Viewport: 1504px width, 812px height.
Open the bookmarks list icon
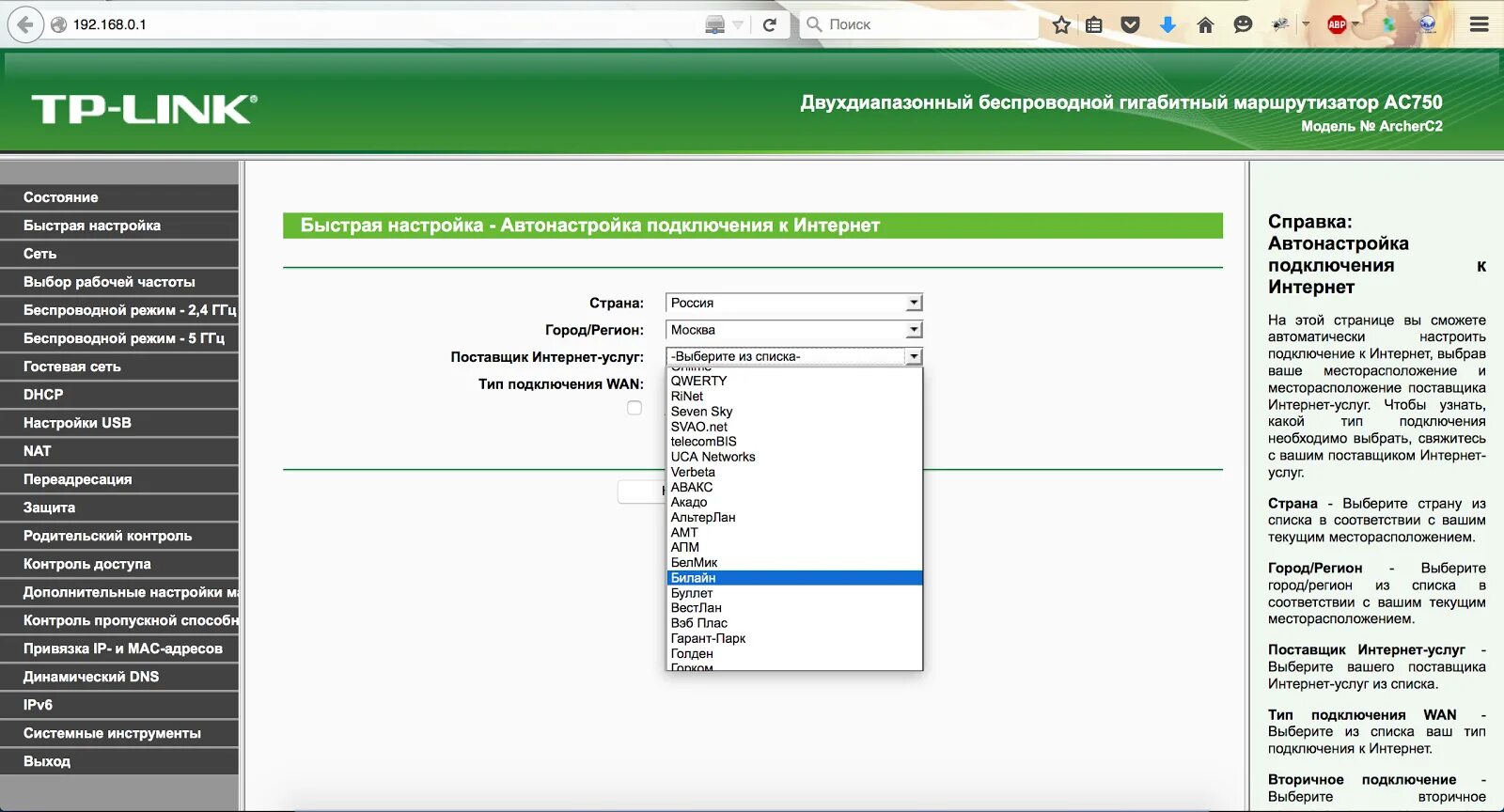click(x=1094, y=25)
